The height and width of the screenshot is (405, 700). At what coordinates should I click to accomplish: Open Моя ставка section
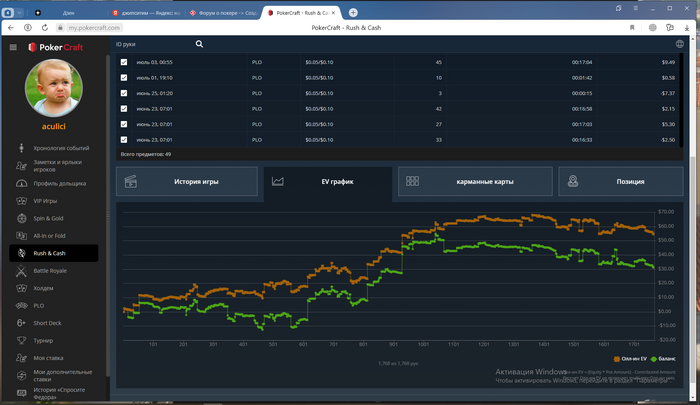click(54, 358)
